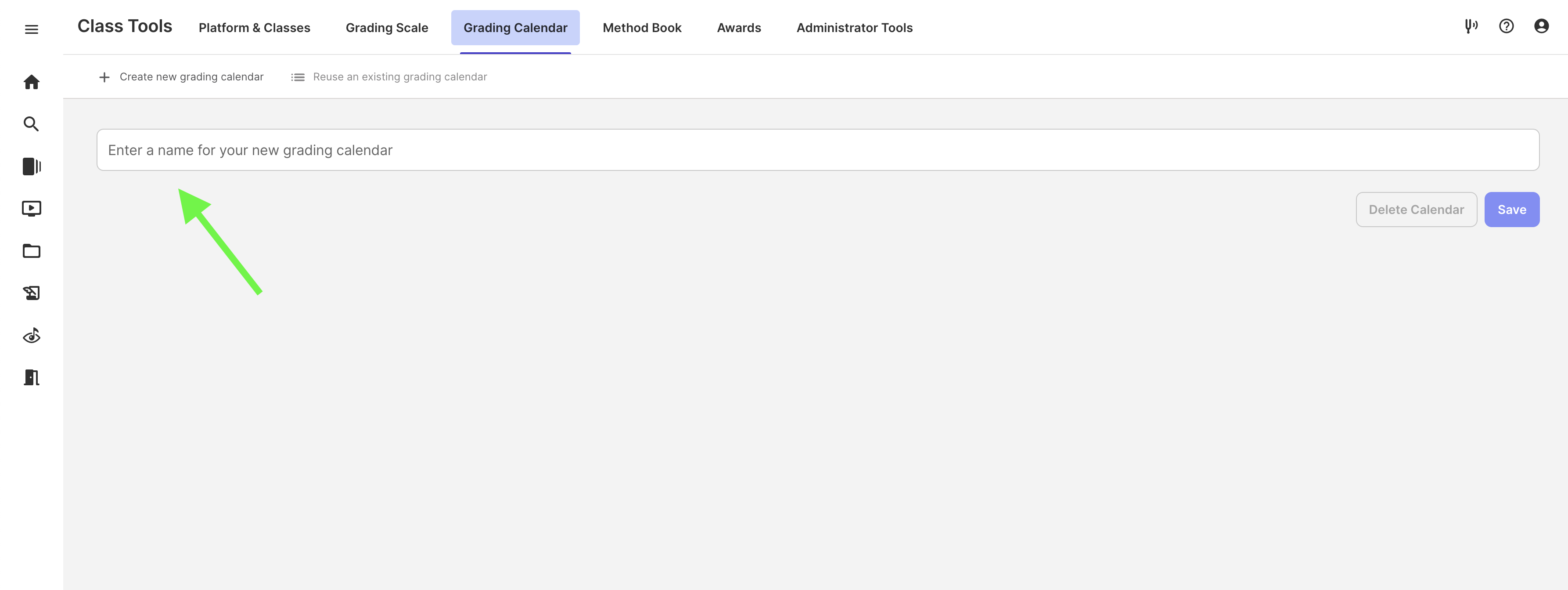Go to the home page

click(32, 82)
